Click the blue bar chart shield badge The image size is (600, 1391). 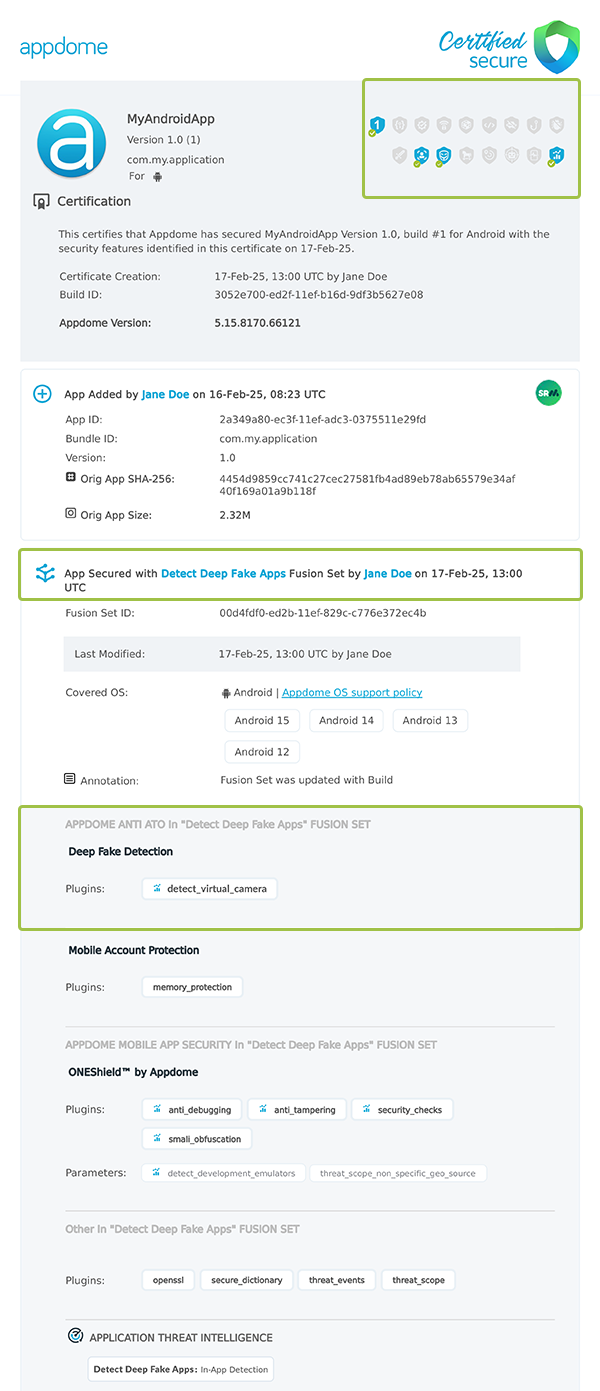557,155
